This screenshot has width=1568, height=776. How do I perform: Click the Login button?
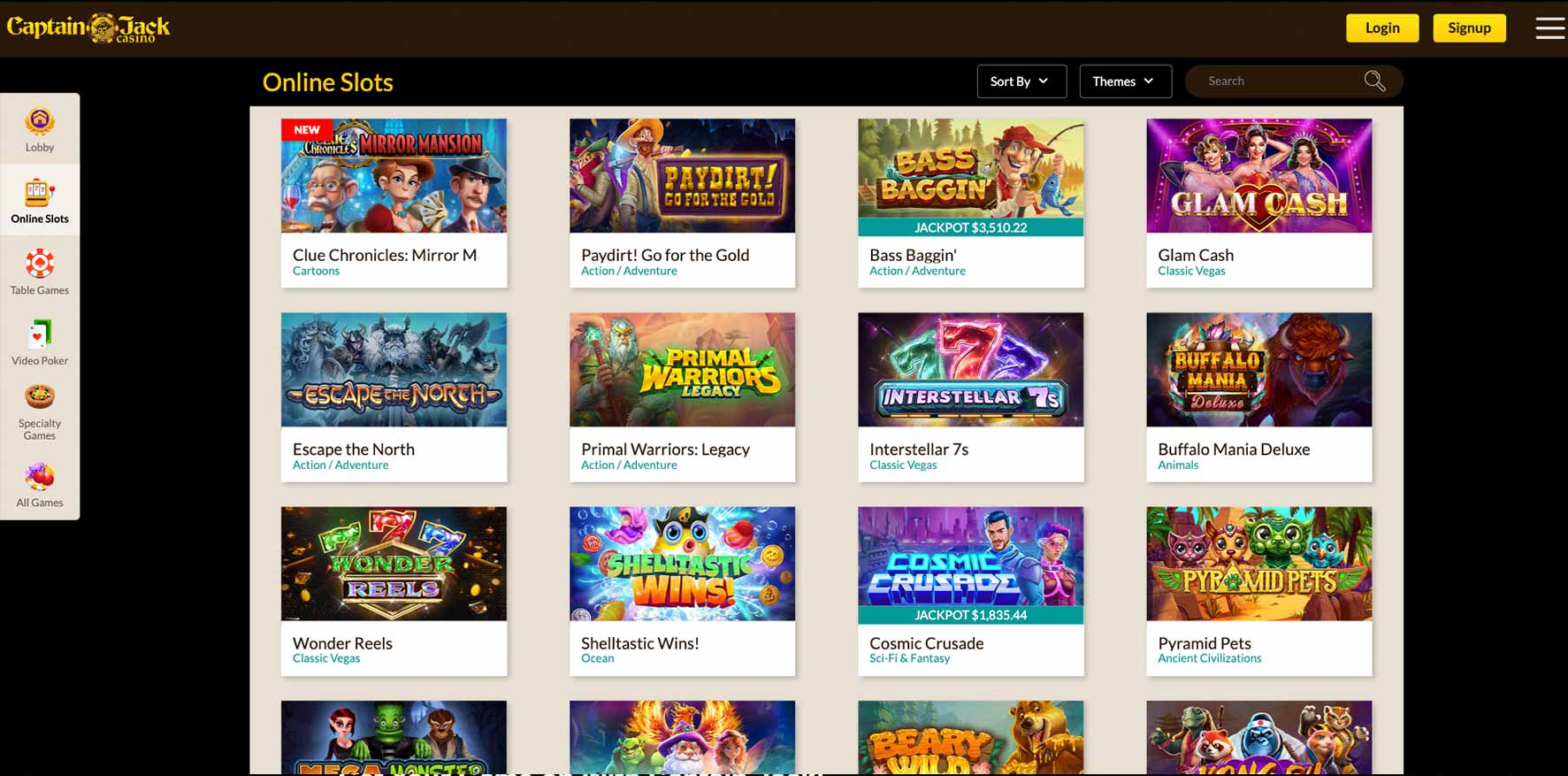pyautogui.click(x=1382, y=27)
